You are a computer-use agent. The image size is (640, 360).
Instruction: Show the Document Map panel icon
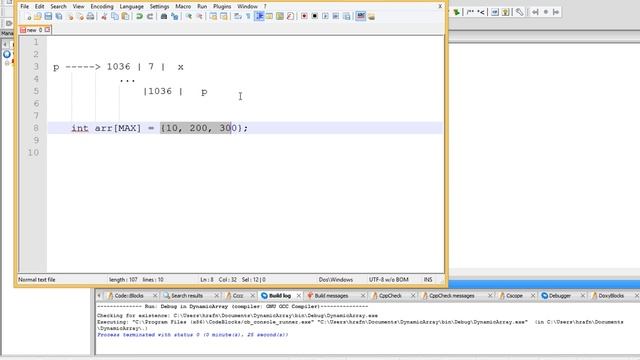tap(280, 16)
